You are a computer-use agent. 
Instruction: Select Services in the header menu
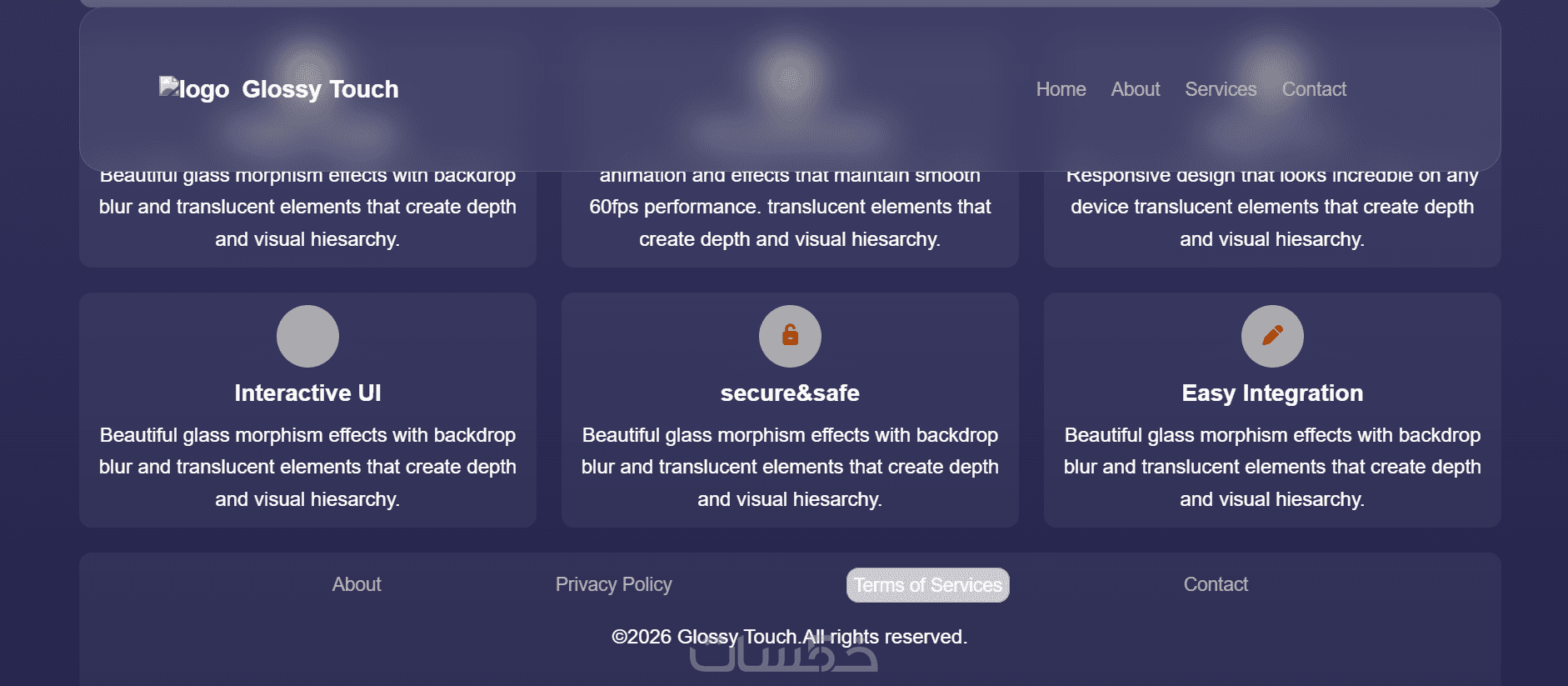click(1221, 89)
